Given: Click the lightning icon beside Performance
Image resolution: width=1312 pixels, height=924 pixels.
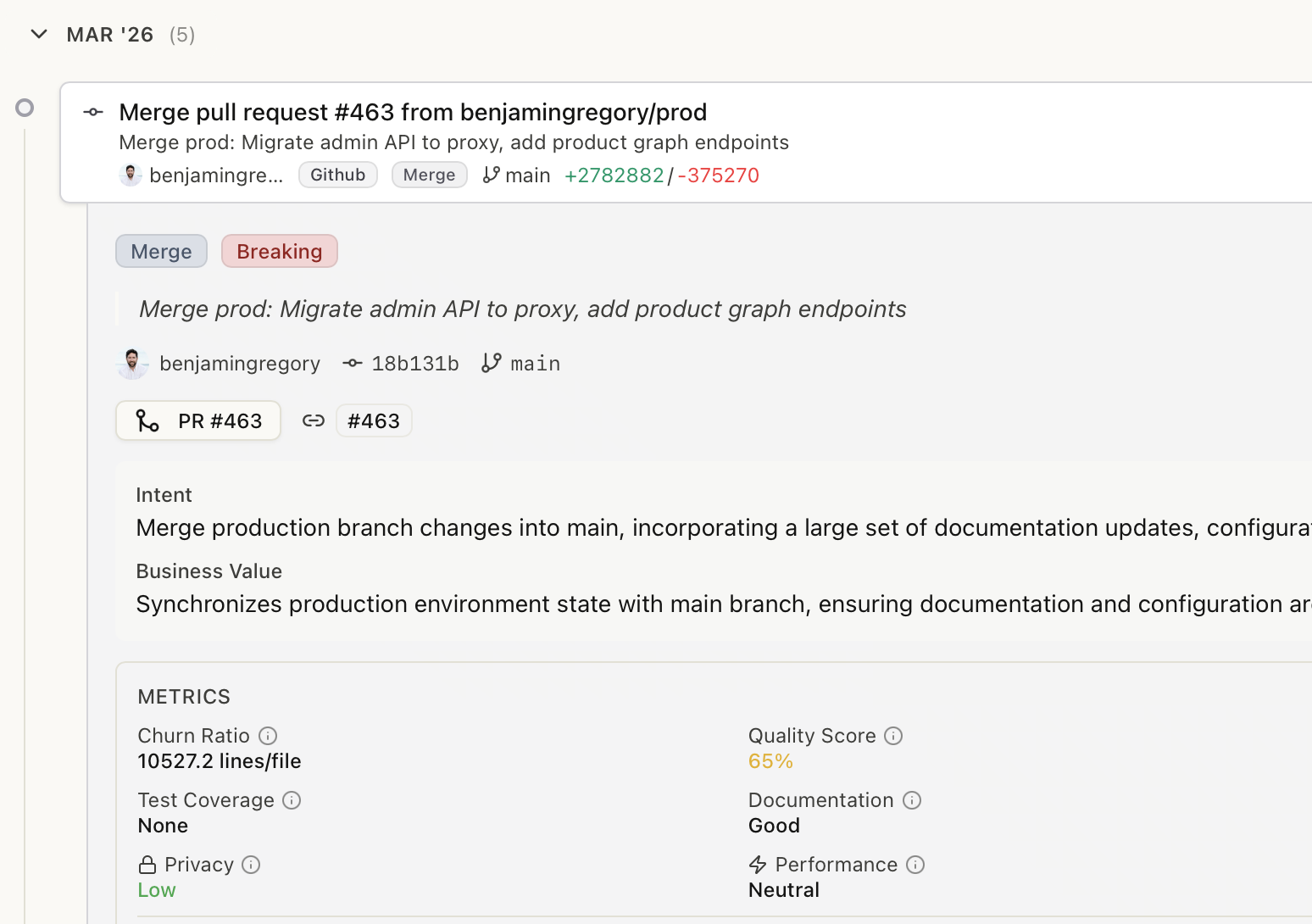Looking at the screenshot, I should 756,864.
